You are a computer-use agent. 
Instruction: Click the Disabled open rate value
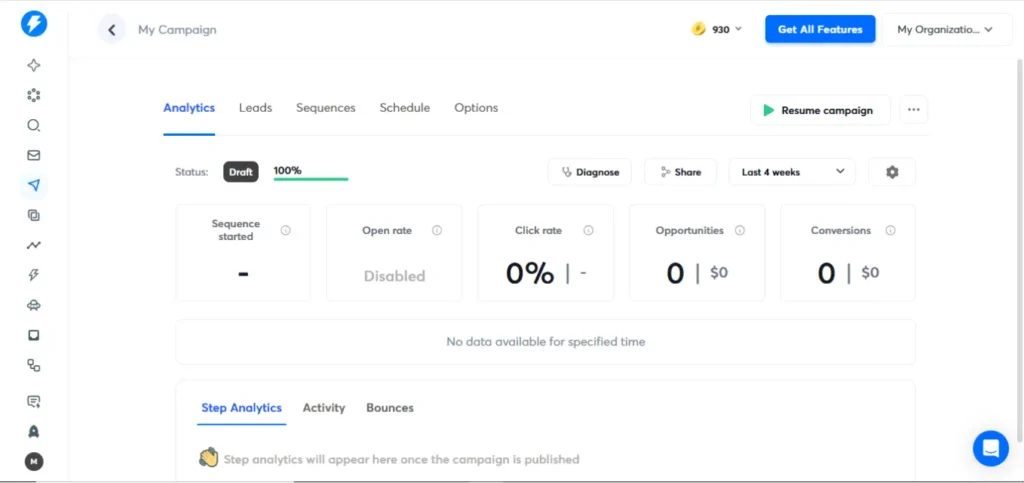[x=394, y=276]
